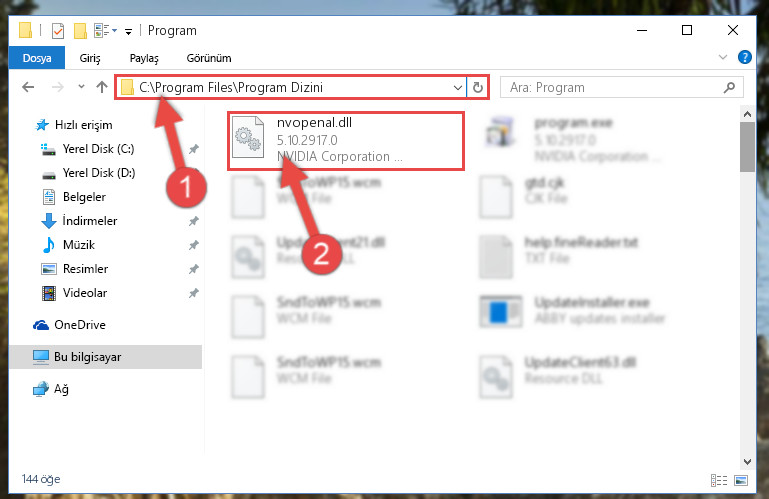Click the Back navigation arrow

coord(28,87)
